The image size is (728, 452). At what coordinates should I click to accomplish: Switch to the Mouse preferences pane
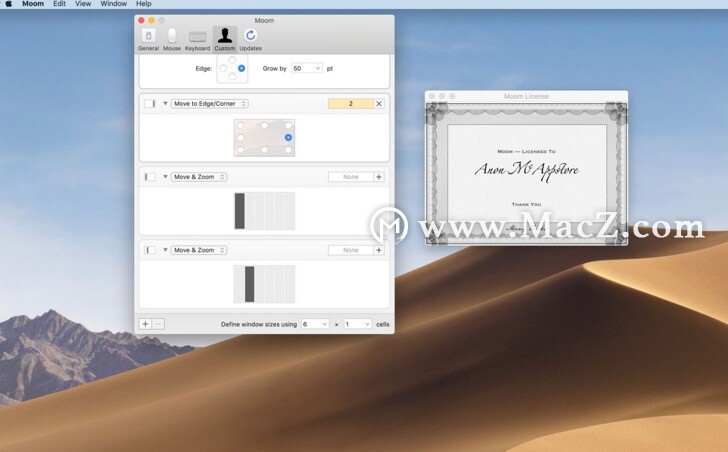coord(172,39)
